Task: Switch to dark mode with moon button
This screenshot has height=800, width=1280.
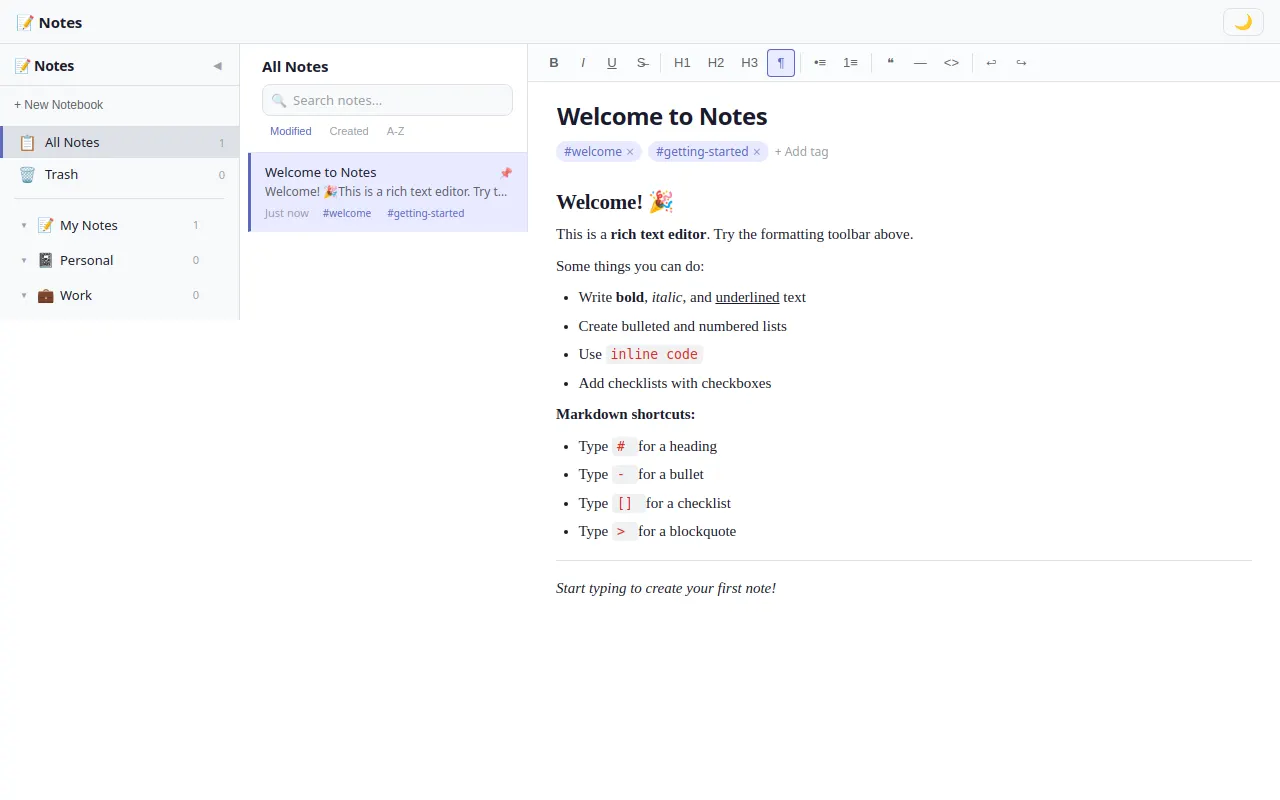Action: (x=1243, y=22)
